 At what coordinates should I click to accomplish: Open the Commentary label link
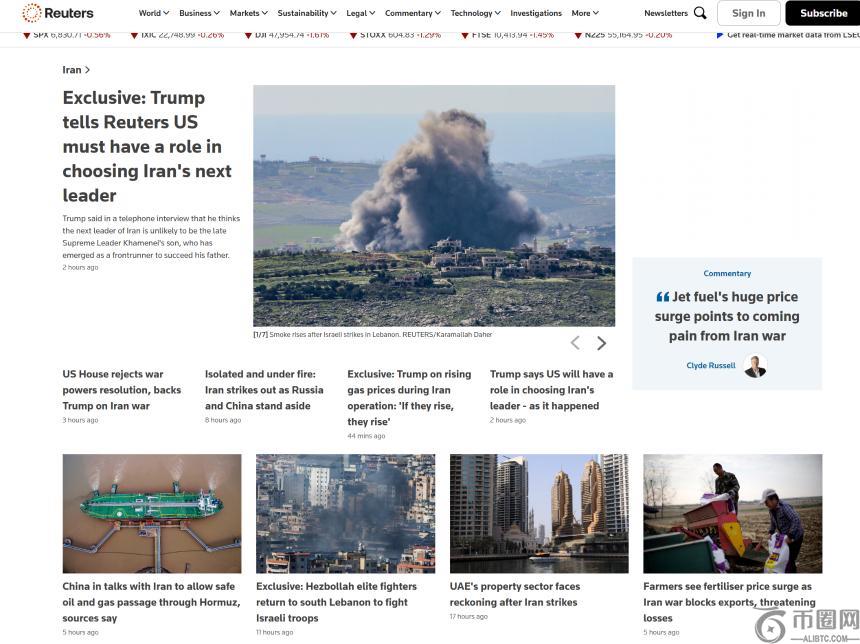[x=727, y=273]
